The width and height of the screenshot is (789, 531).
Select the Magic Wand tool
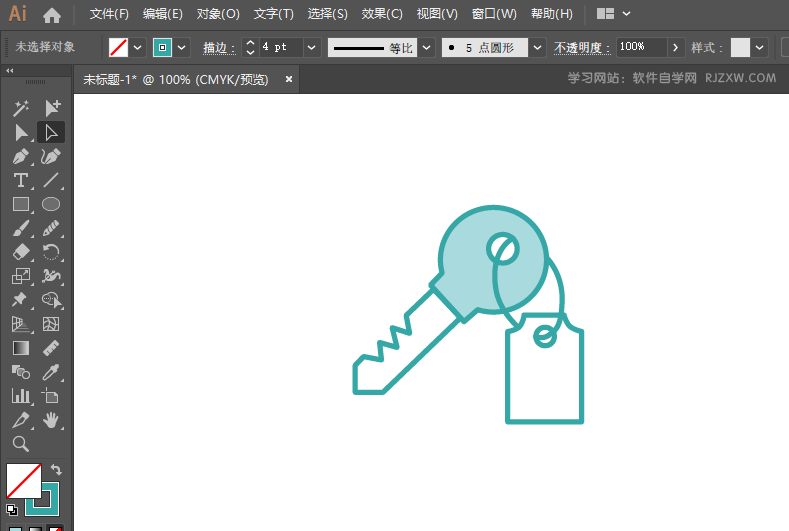click(21, 108)
